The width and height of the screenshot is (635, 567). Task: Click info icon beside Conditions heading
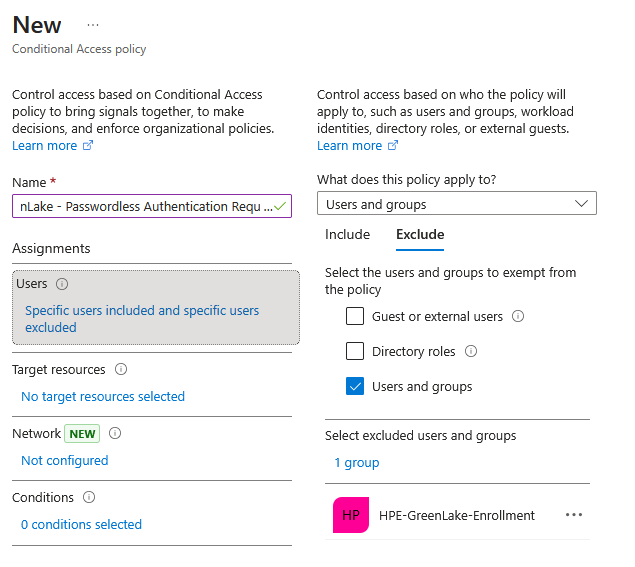[x=89, y=498]
